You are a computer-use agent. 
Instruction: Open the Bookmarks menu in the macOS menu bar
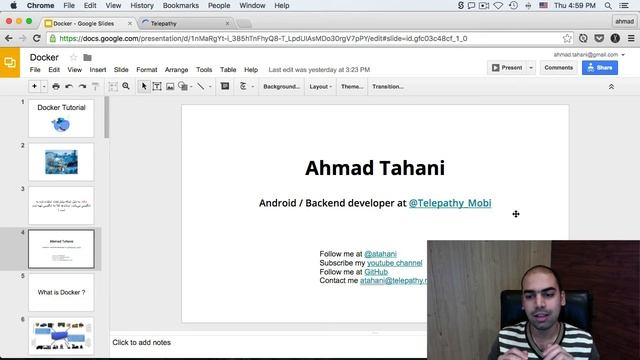(180, 6)
